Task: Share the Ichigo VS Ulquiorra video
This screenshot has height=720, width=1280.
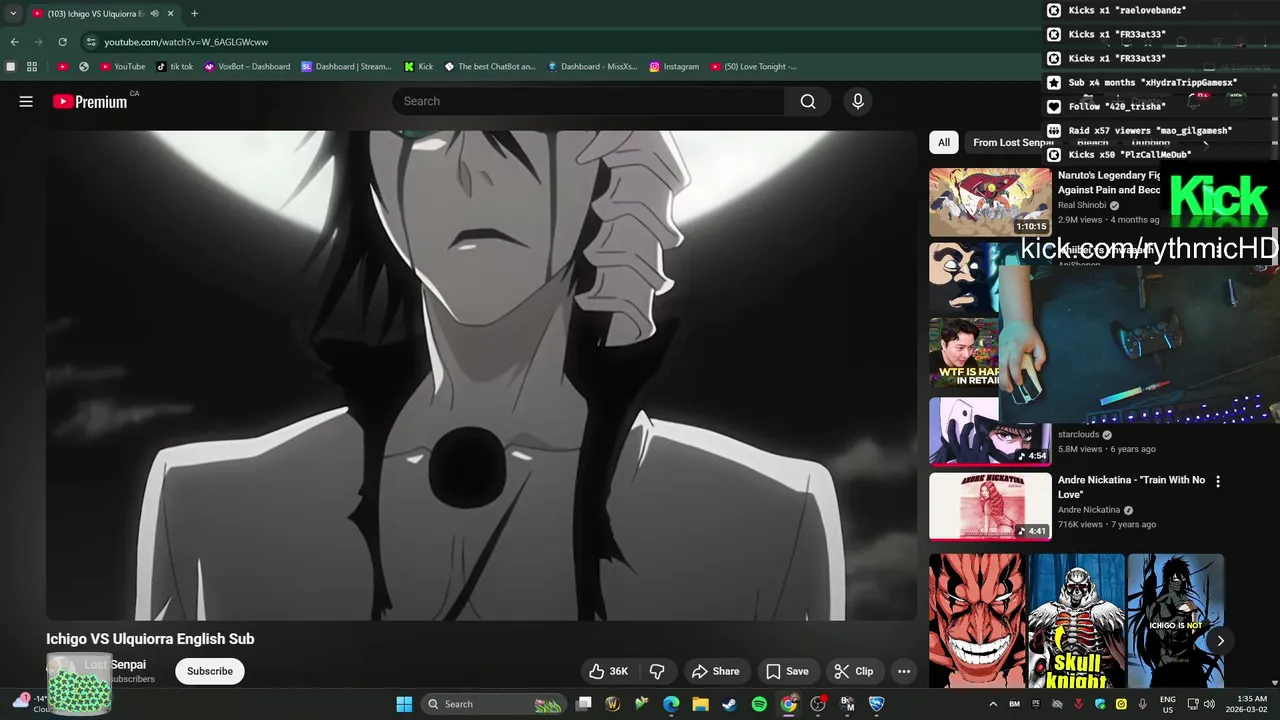Action: click(715, 671)
